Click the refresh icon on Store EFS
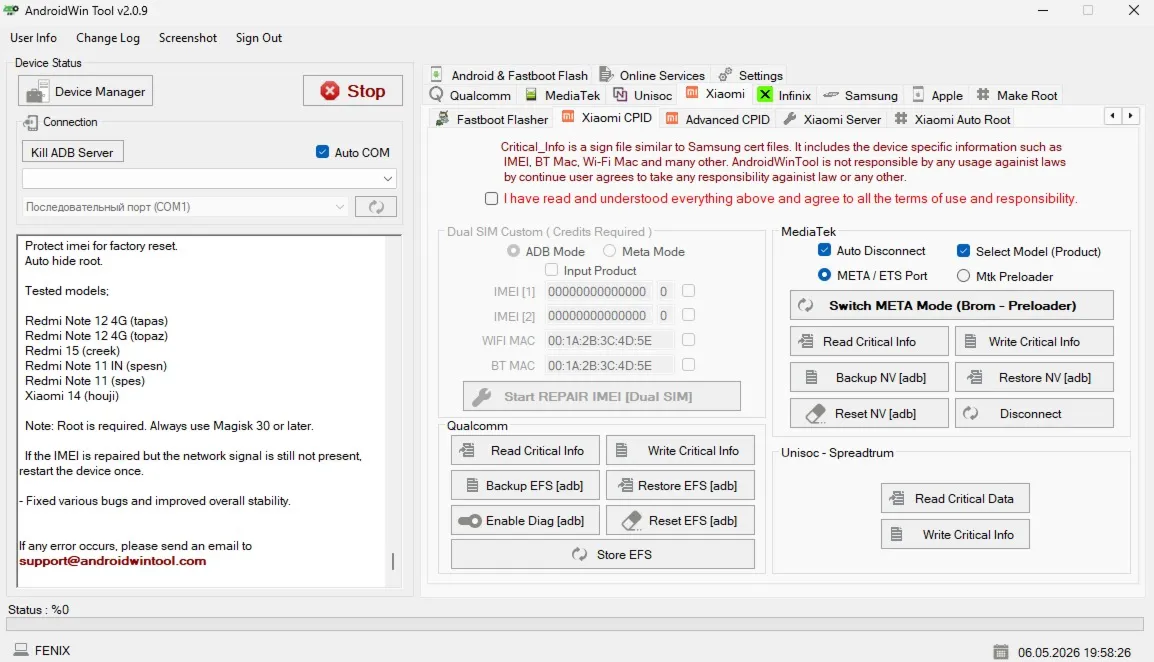Image resolution: width=1154 pixels, height=662 pixels. coord(579,554)
